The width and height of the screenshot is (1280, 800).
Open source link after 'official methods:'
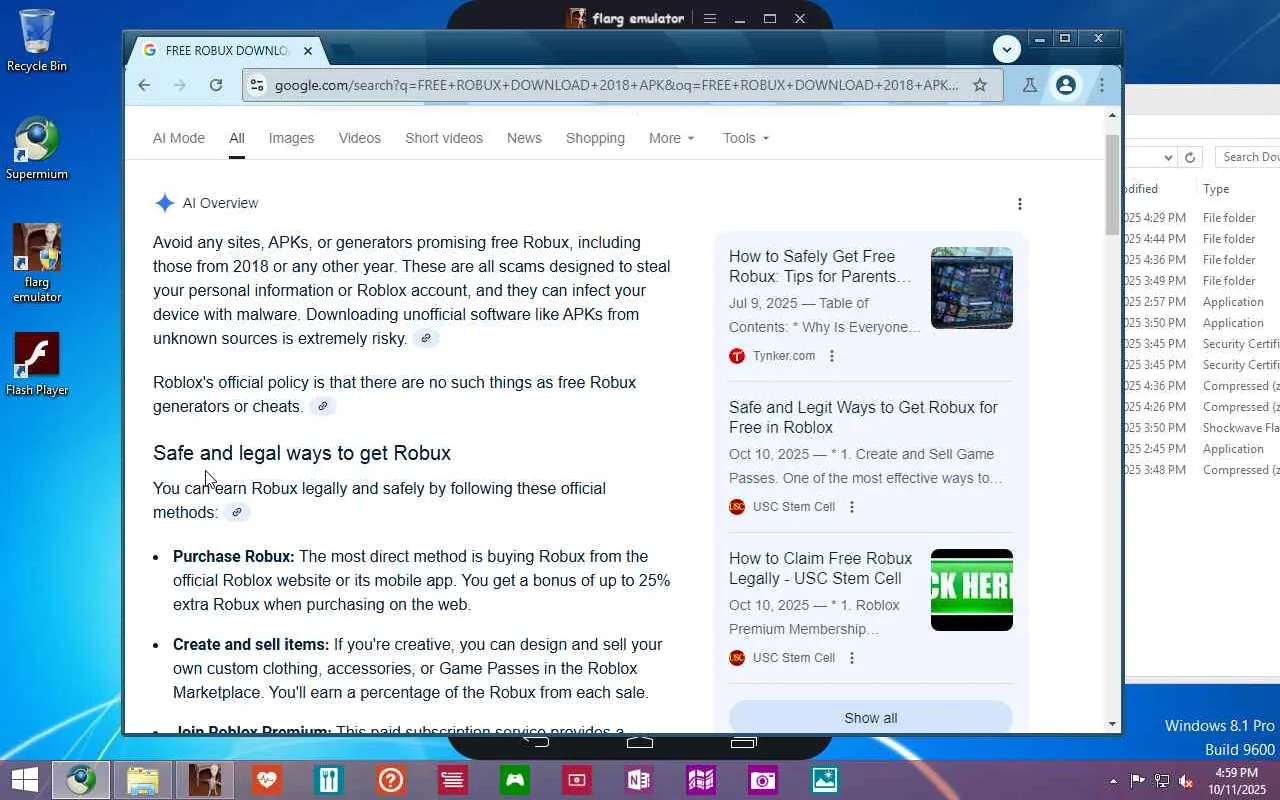tap(237, 512)
